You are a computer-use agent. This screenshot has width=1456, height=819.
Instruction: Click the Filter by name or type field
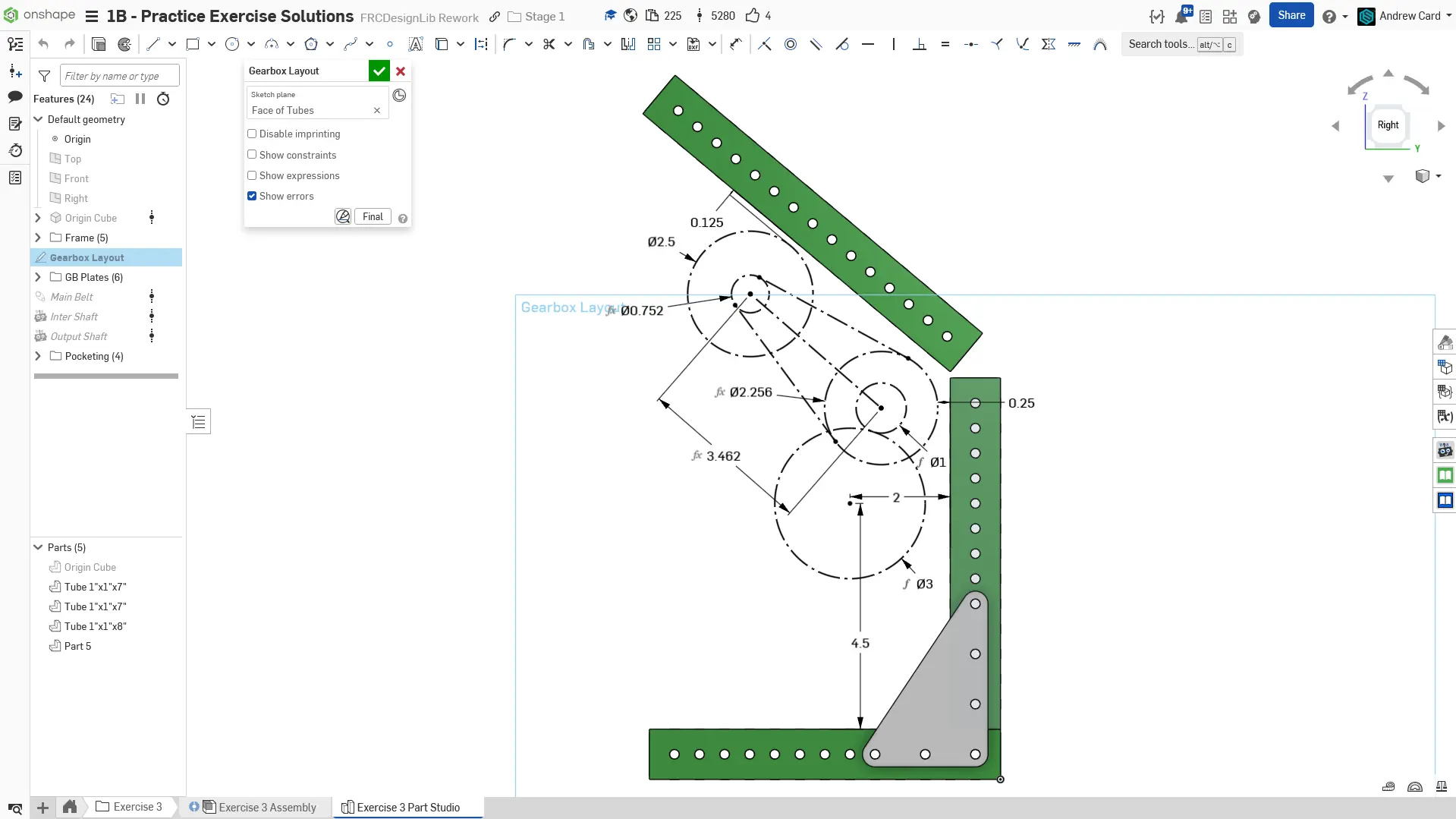click(119, 76)
